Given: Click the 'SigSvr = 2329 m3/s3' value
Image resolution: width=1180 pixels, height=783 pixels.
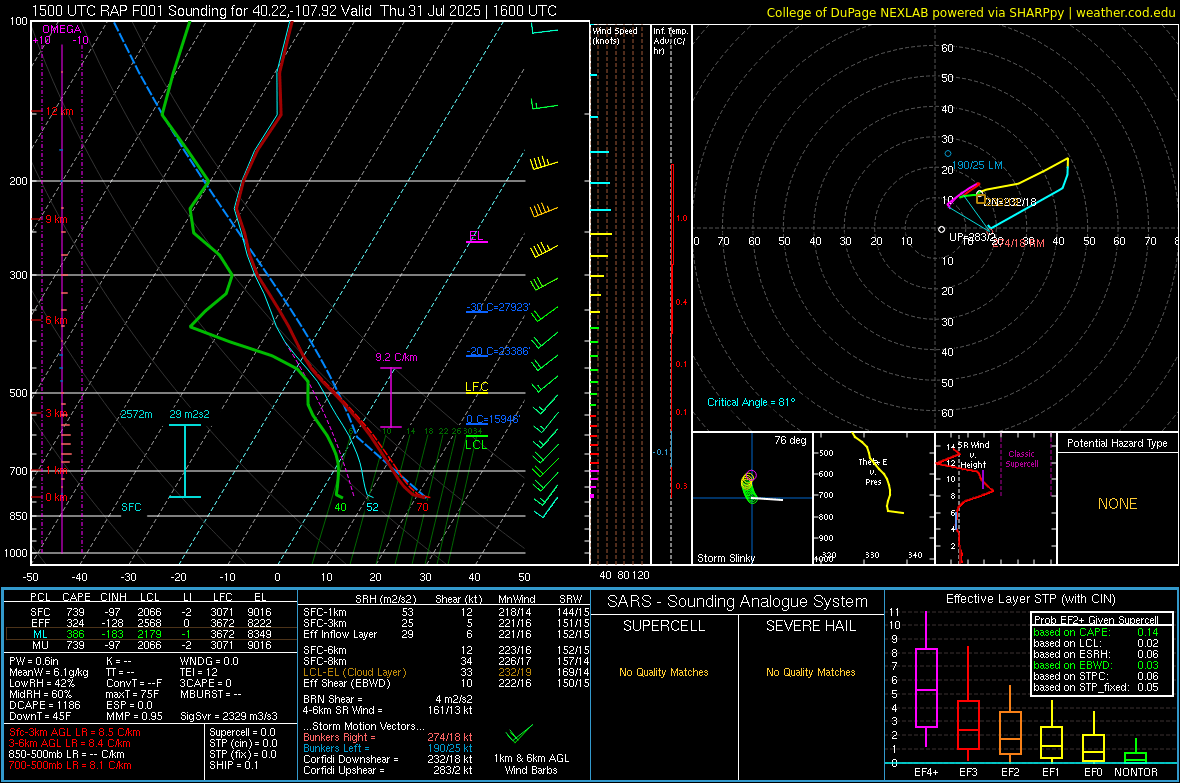Looking at the screenshot, I should [x=228, y=717].
